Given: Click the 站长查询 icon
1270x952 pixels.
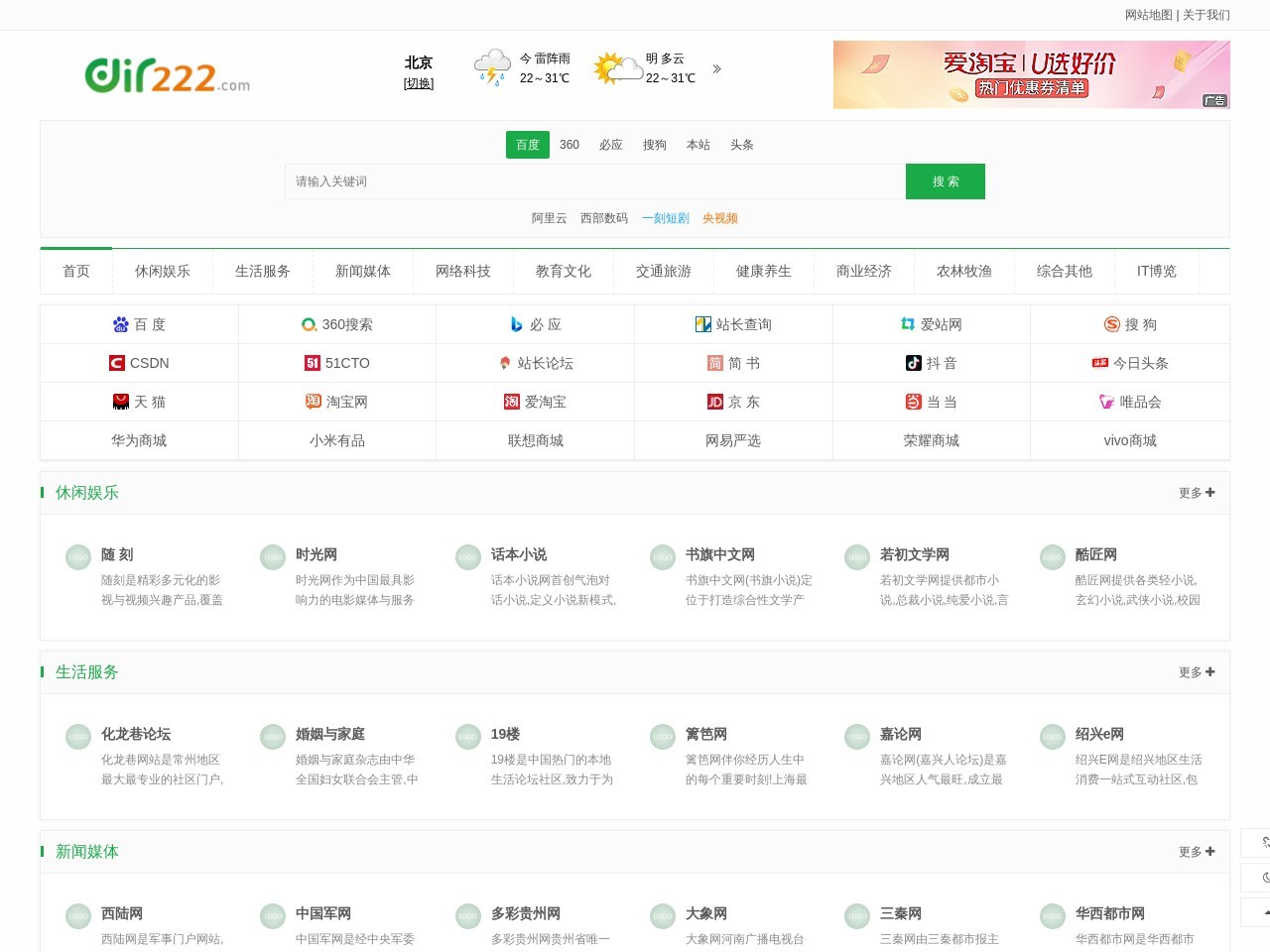Looking at the screenshot, I should (703, 324).
